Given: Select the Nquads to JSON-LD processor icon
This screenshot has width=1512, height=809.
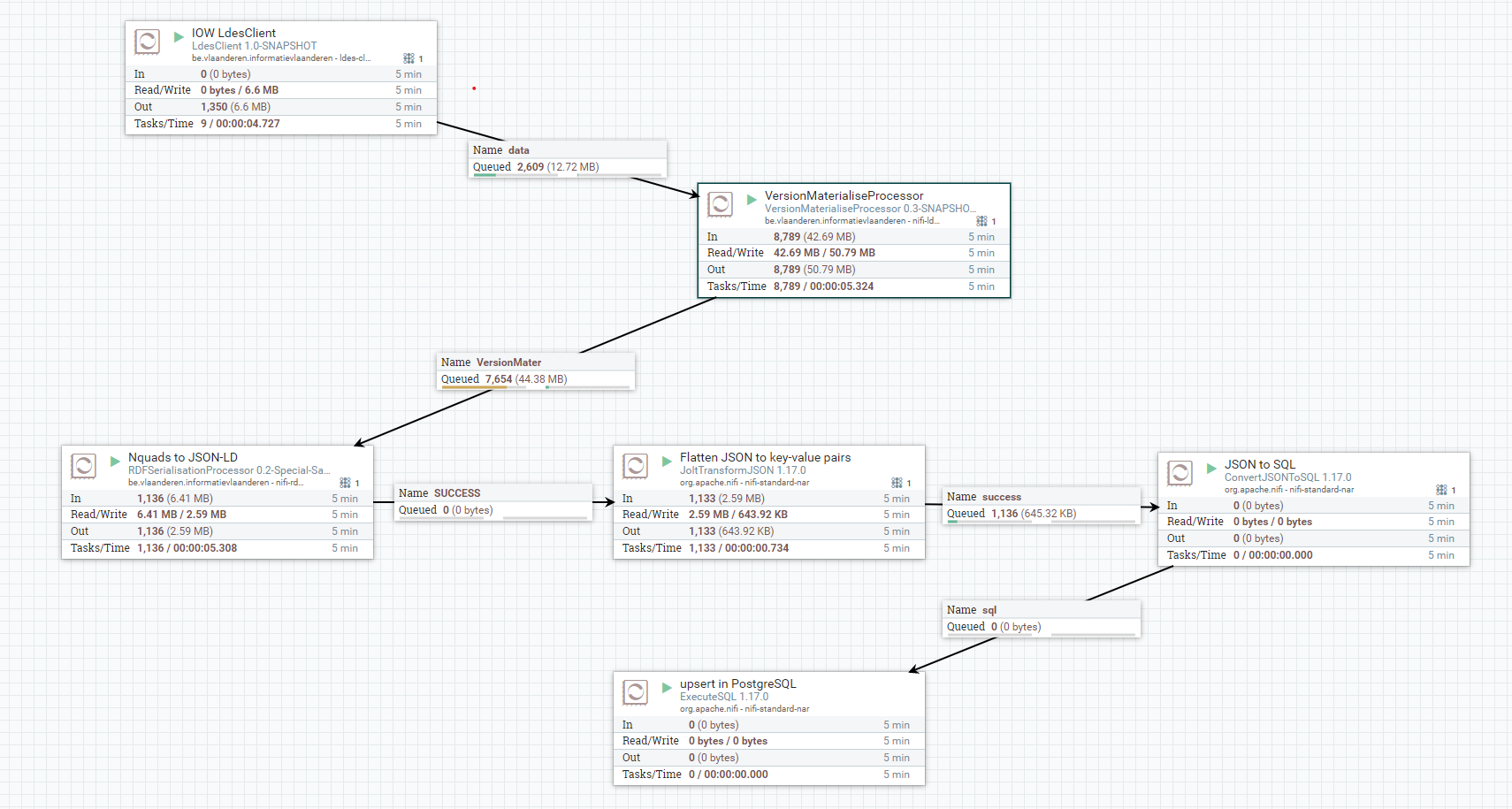Looking at the screenshot, I should click(83, 466).
